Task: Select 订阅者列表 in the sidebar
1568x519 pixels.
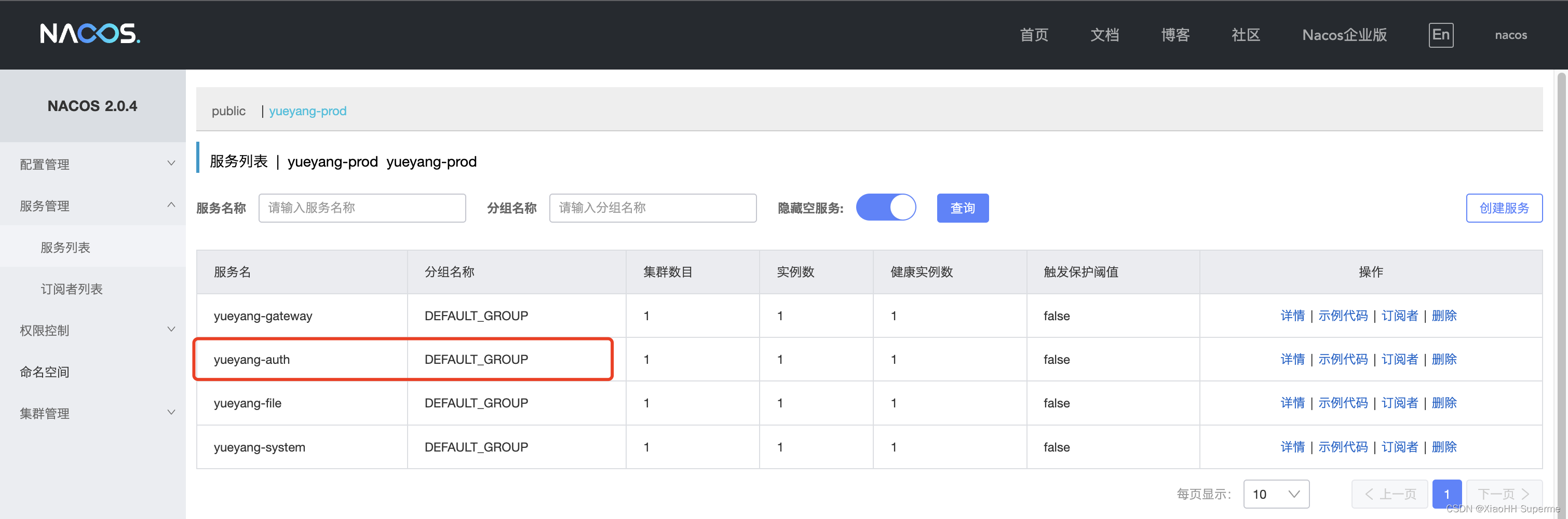Action: [92, 289]
